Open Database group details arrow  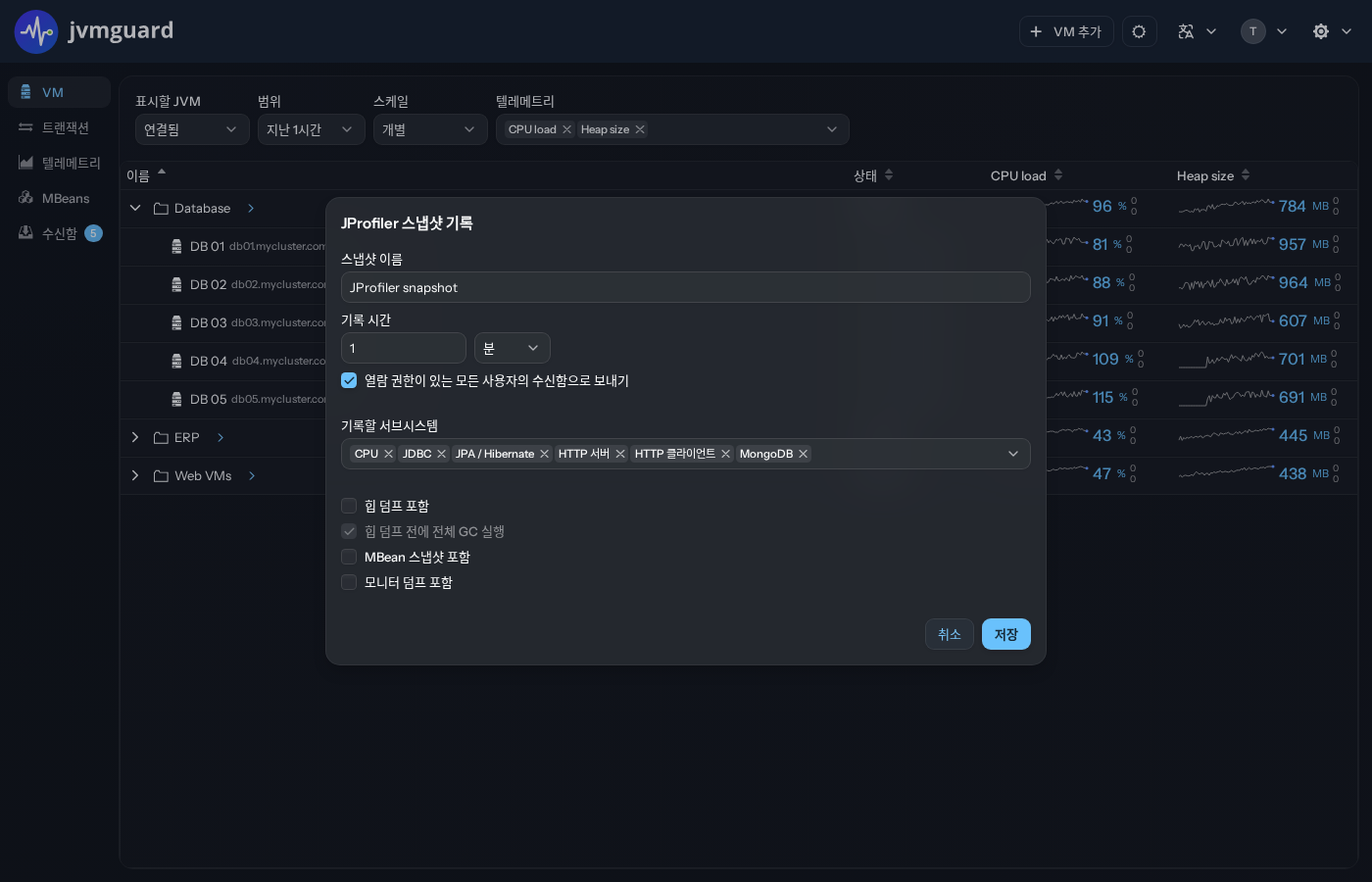click(x=251, y=209)
